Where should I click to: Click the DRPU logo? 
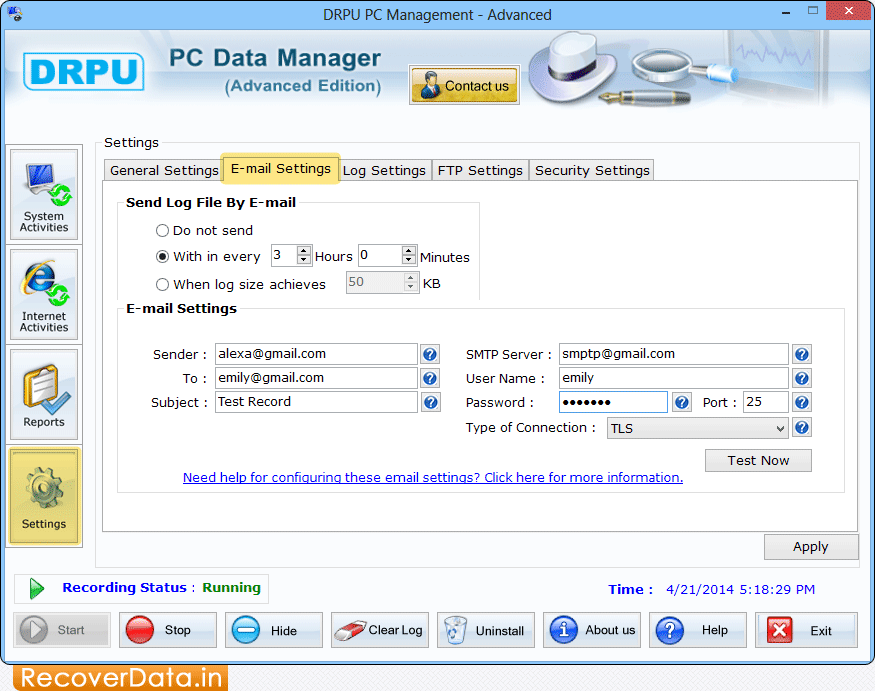point(84,71)
